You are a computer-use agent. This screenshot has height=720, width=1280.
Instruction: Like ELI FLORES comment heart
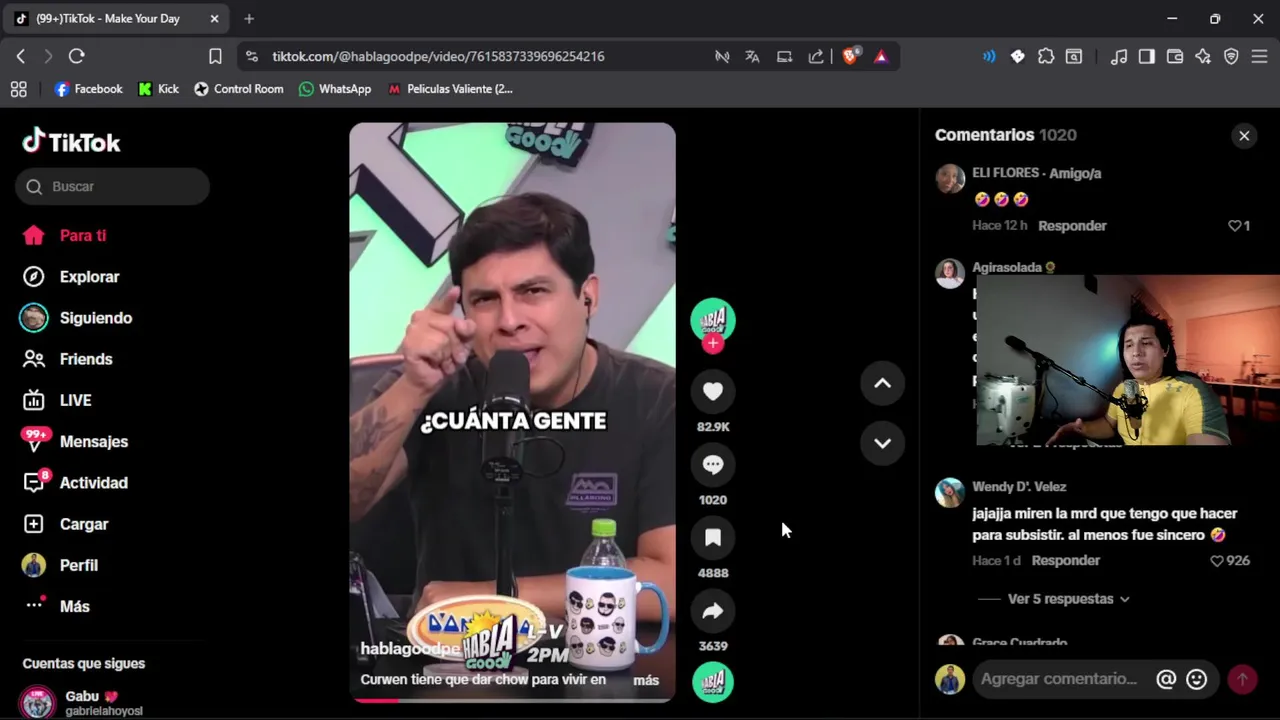[x=1234, y=226]
